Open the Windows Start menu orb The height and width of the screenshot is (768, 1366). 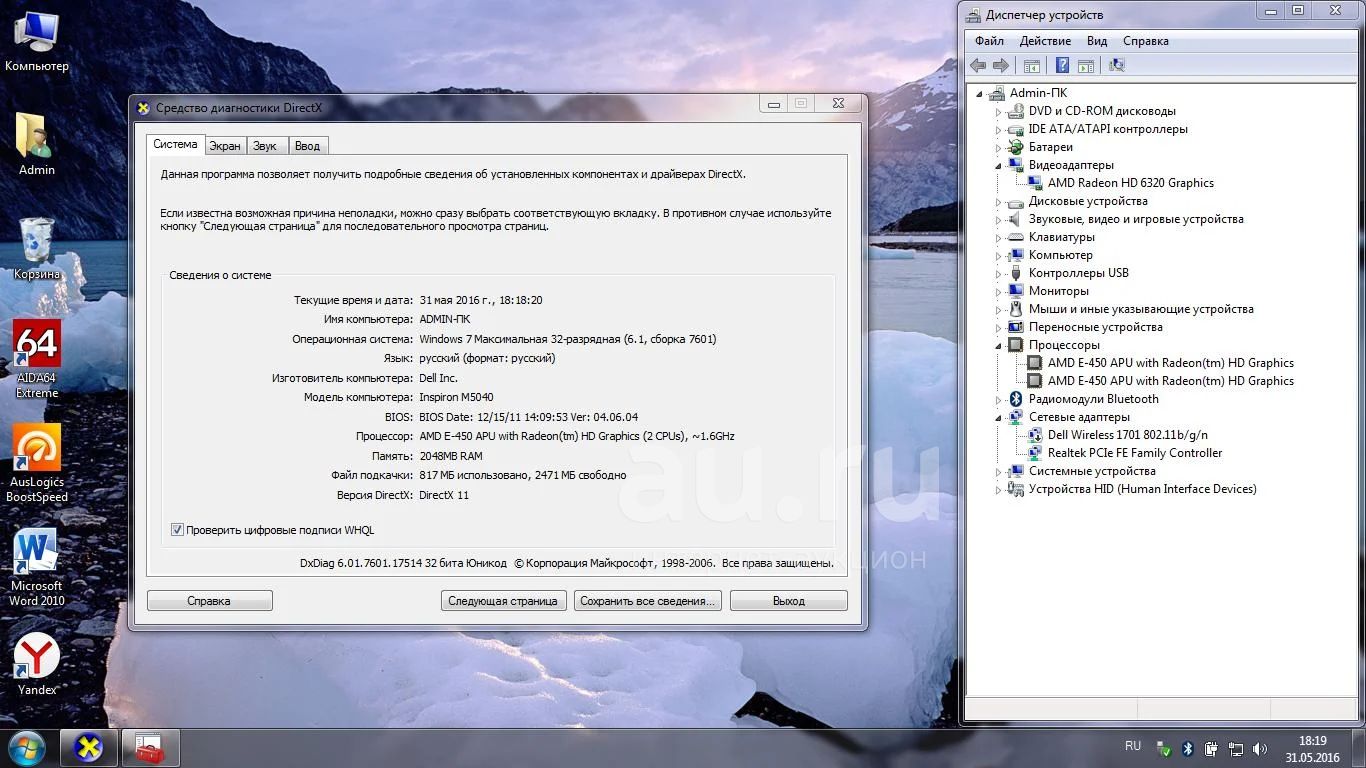(27, 747)
